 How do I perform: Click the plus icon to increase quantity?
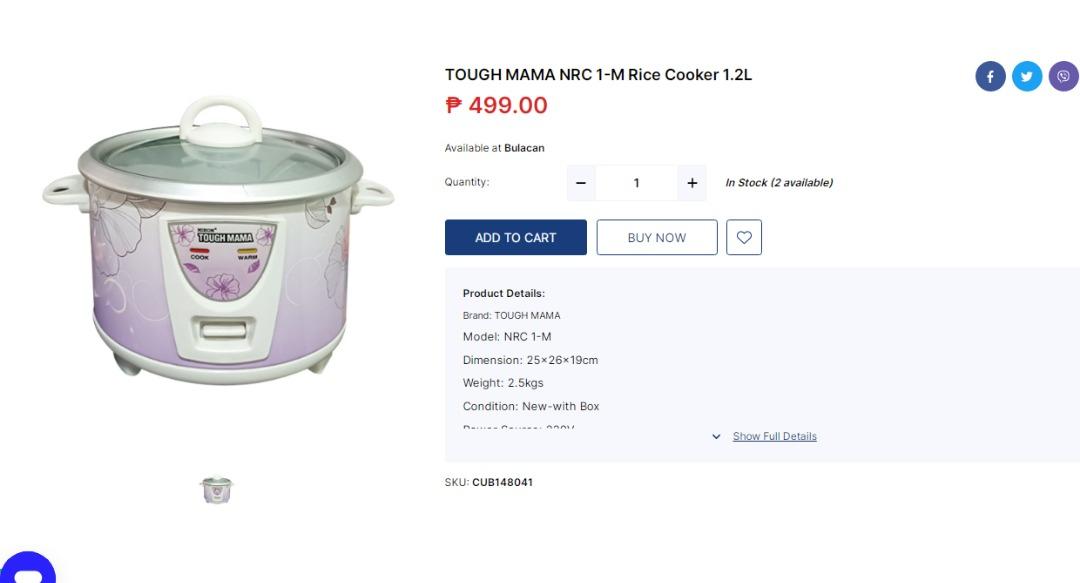[691, 182]
